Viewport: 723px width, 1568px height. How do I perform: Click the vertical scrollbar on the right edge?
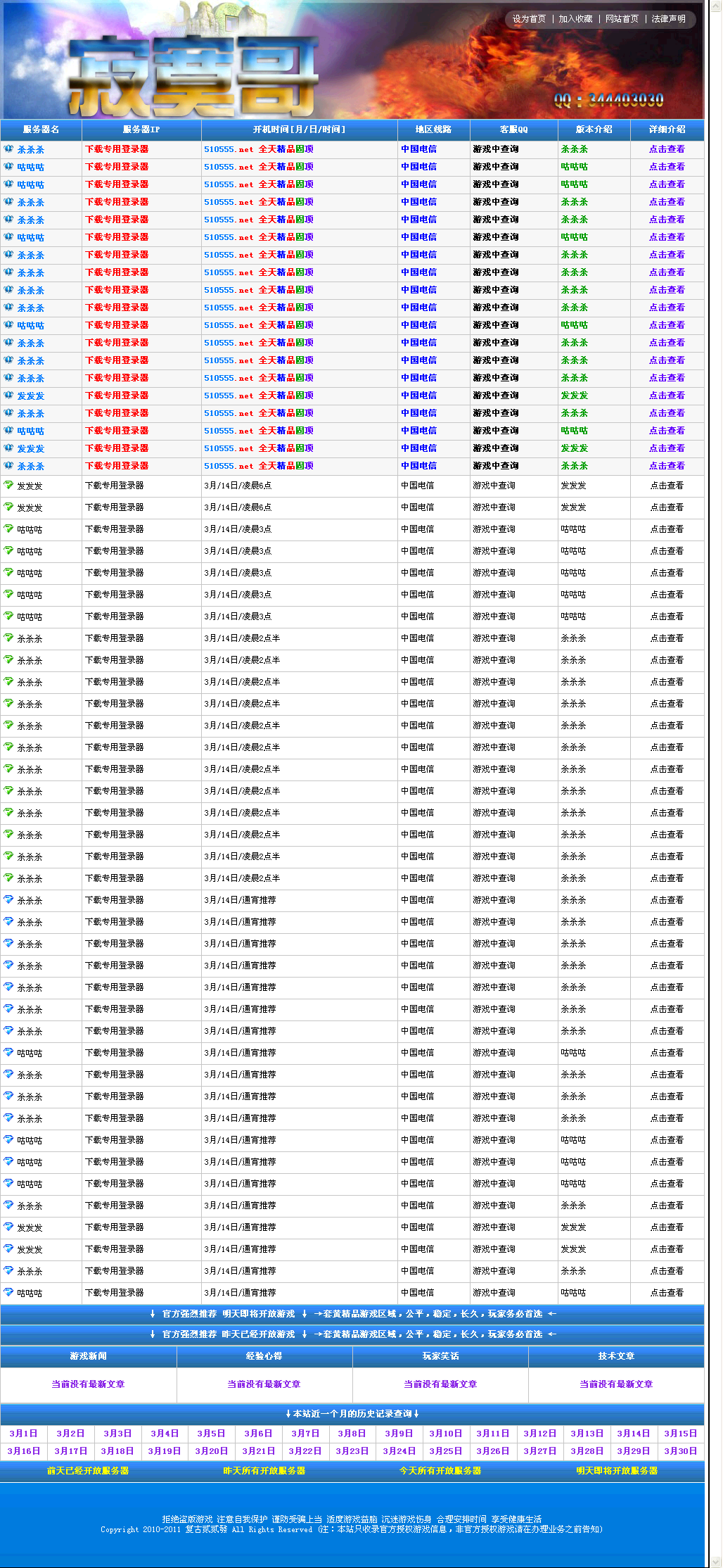click(x=716, y=774)
